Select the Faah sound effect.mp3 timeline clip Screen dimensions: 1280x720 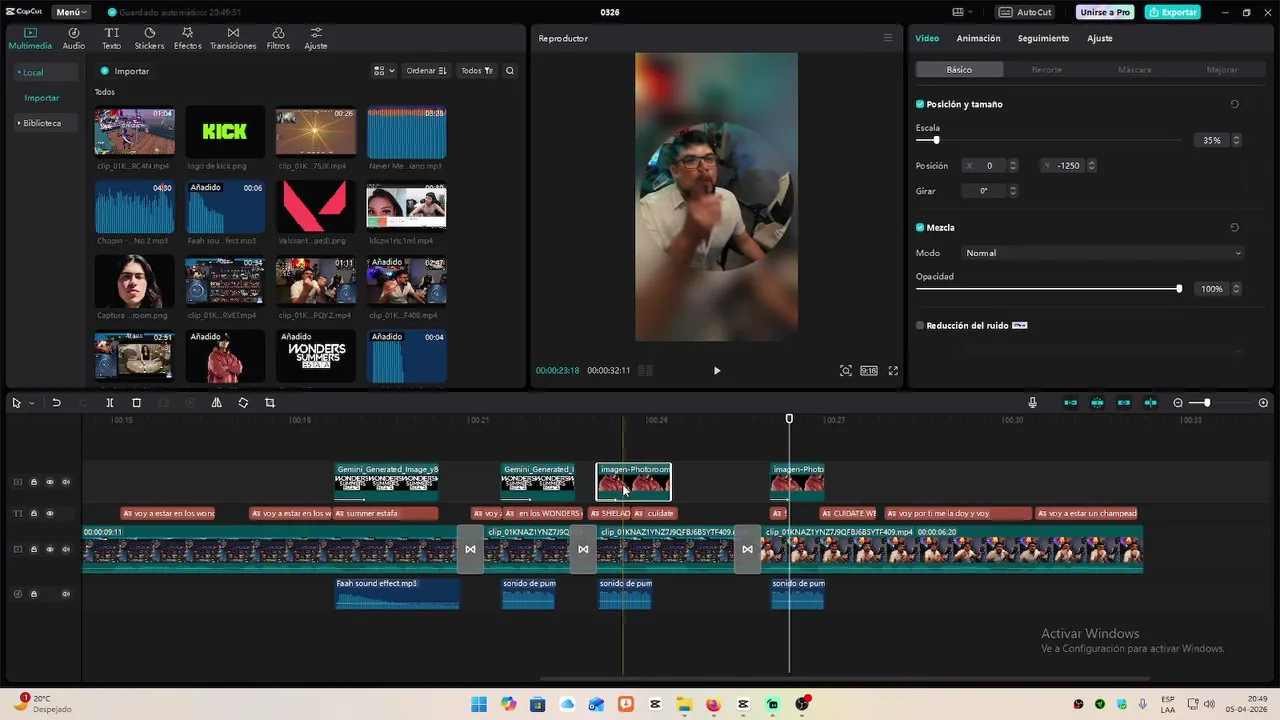[x=397, y=593]
